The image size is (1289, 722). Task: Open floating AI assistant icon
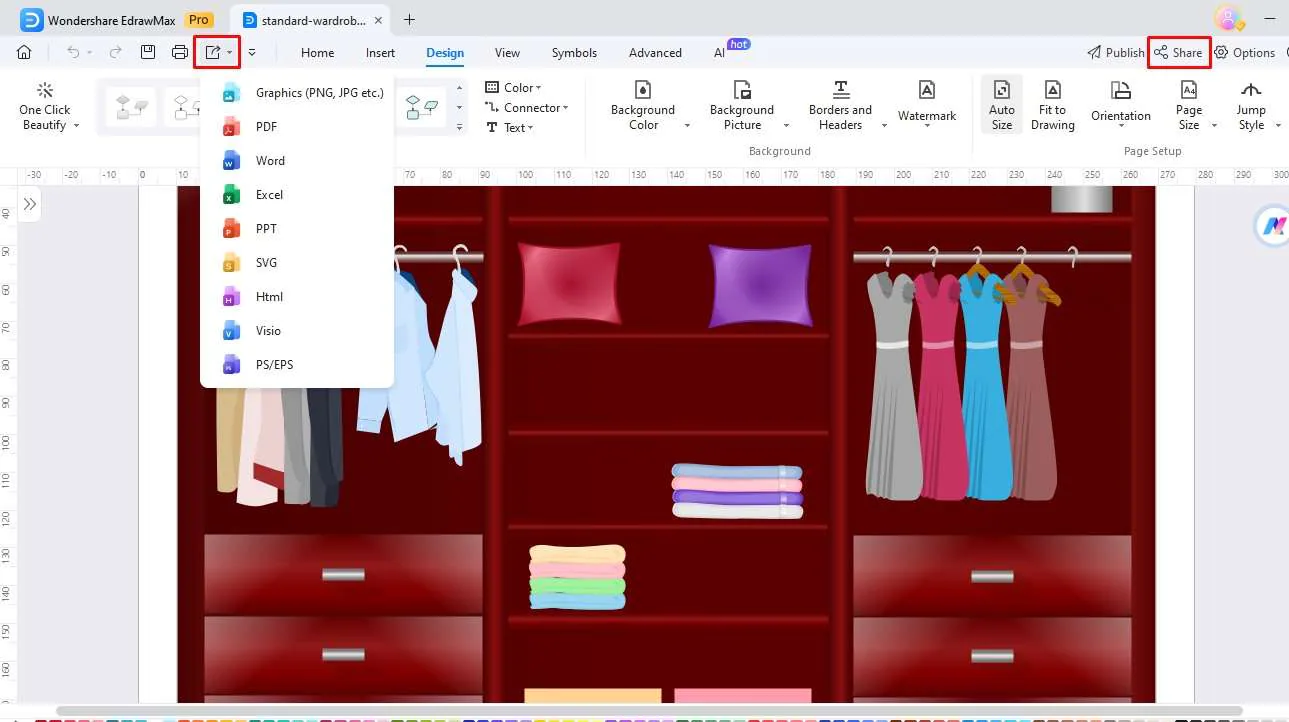[1272, 226]
